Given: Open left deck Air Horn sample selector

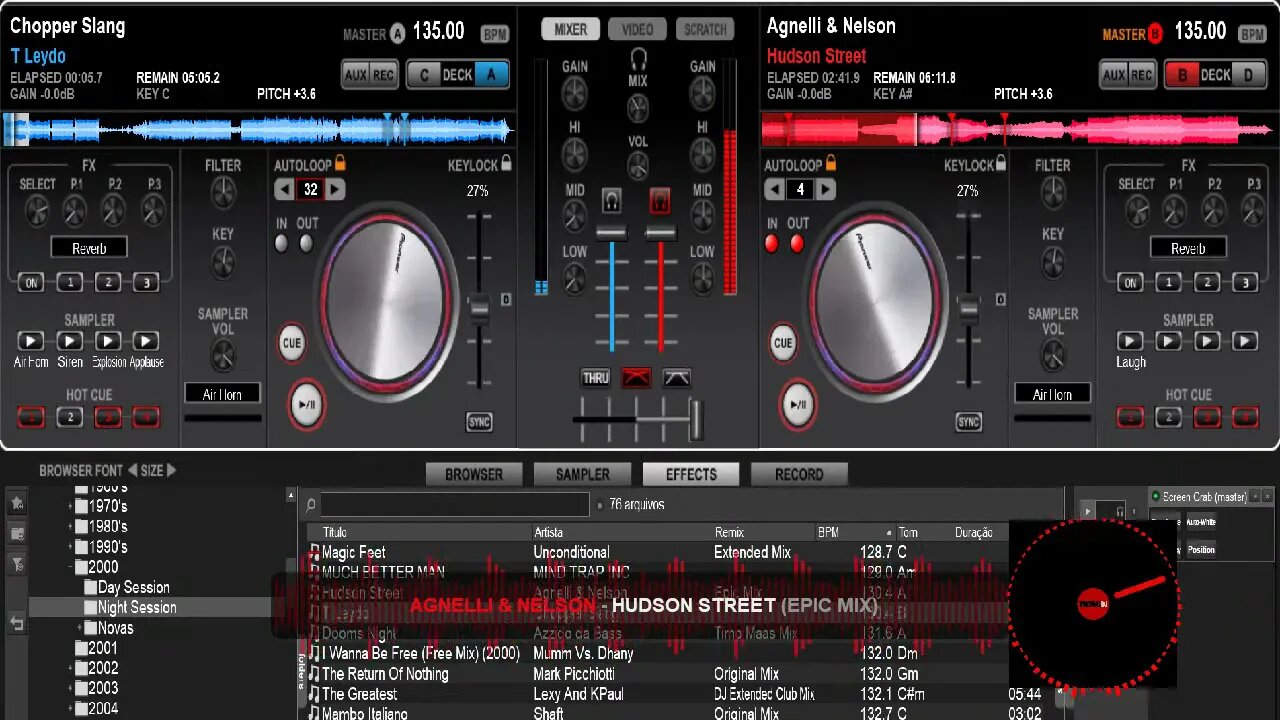Looking at the screenshot, I should pos(222,394).
